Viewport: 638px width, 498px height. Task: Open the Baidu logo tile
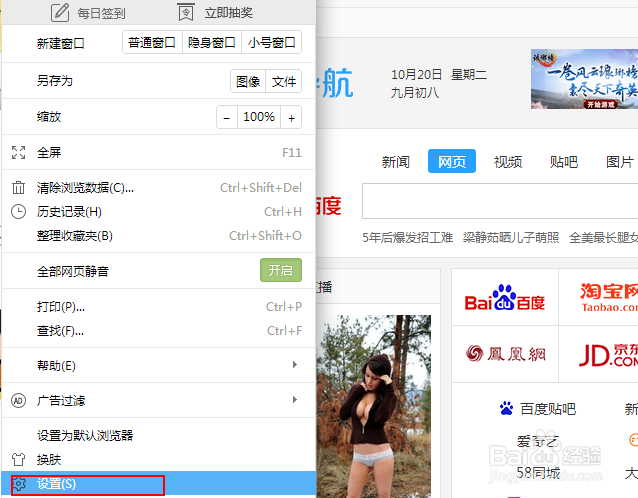click(505, 297)
